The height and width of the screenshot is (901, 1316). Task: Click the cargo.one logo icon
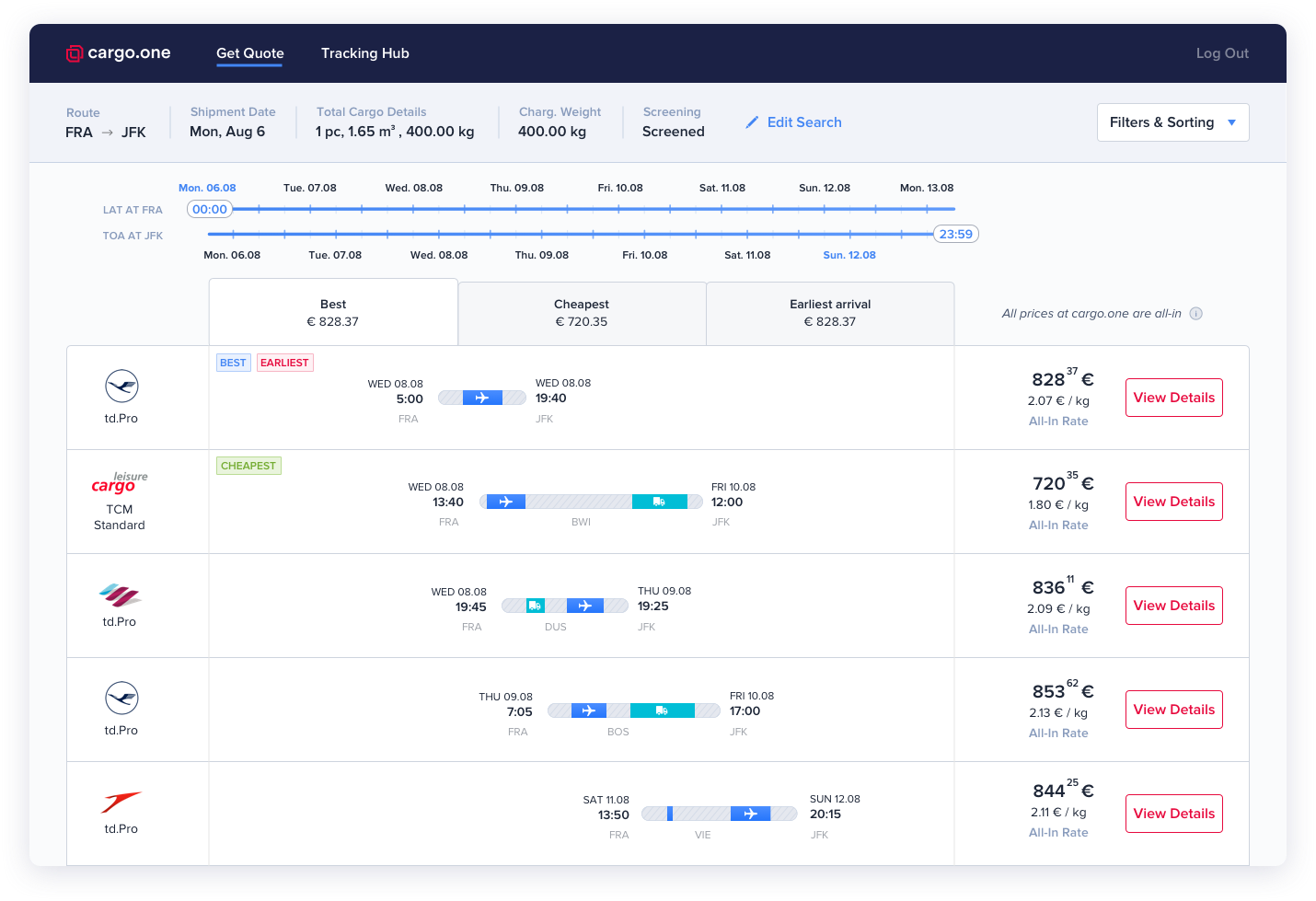click(x=73, y=52)
